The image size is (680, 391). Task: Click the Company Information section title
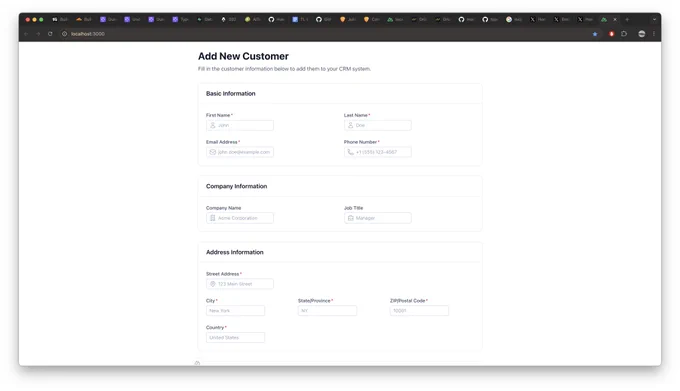(236, 186)
